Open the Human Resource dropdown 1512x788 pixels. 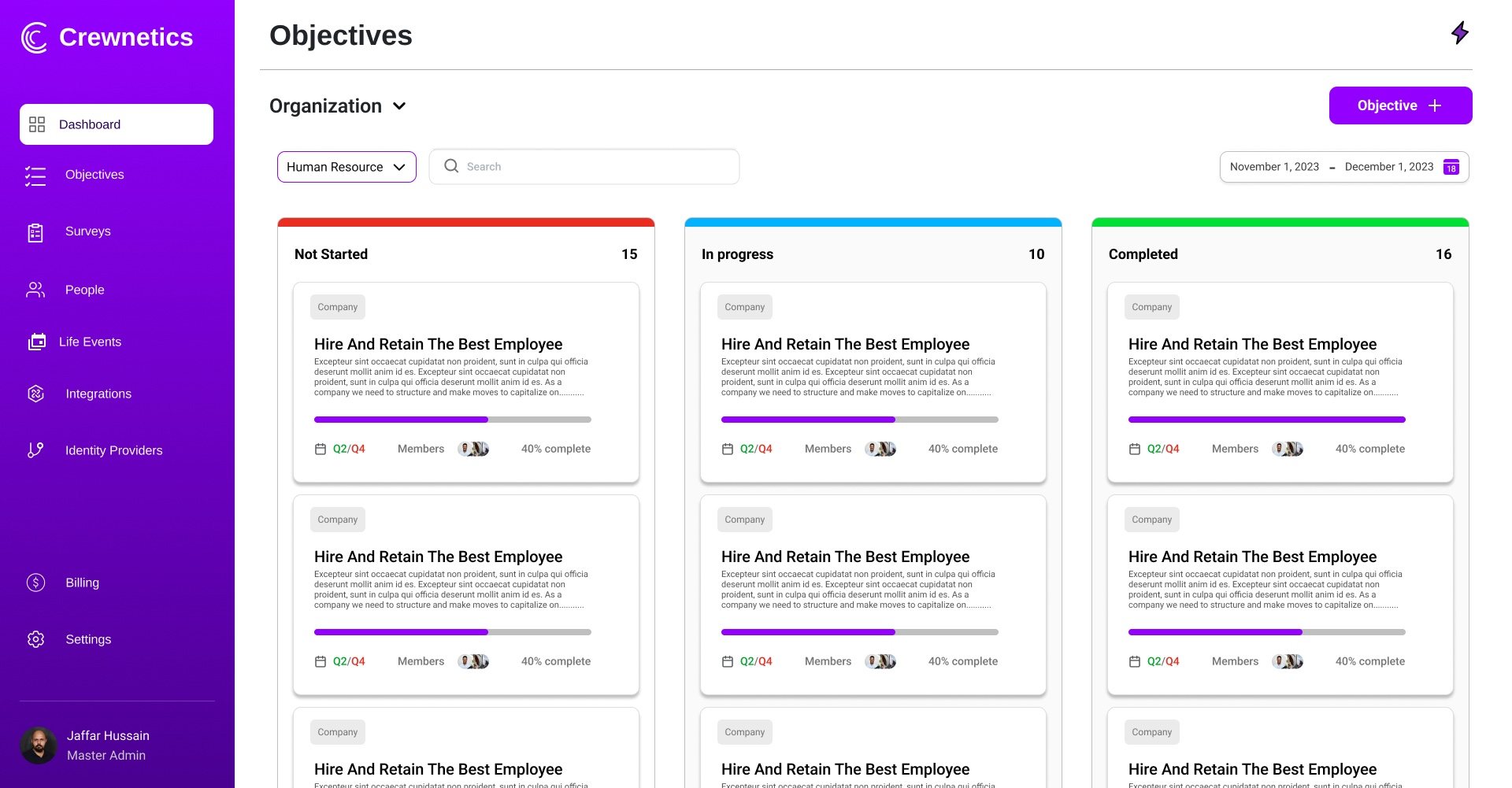coord(346,167)
